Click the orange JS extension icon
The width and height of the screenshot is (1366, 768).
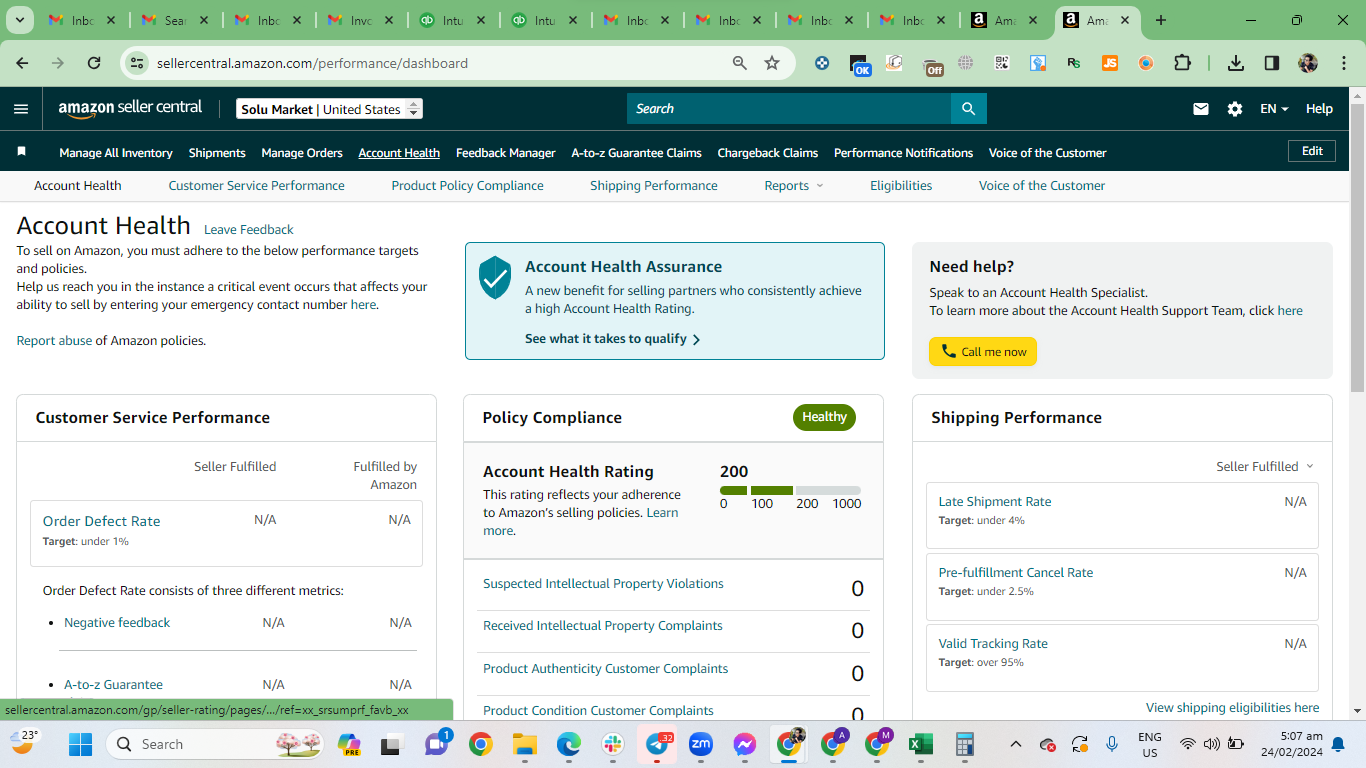click(1110, 63)
